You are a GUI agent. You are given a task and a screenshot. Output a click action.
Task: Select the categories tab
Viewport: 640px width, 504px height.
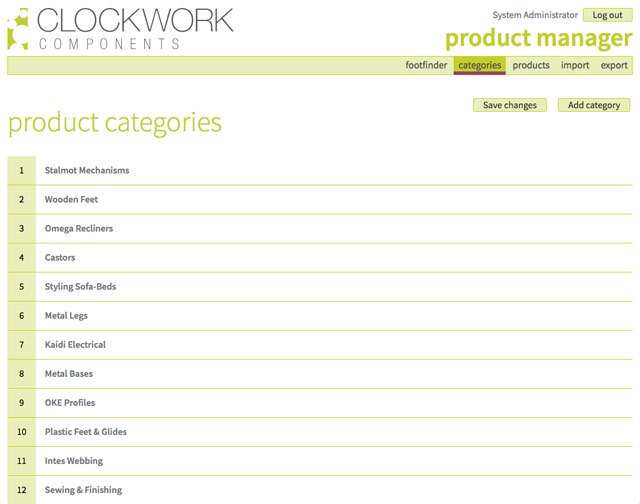pos(480,65)
